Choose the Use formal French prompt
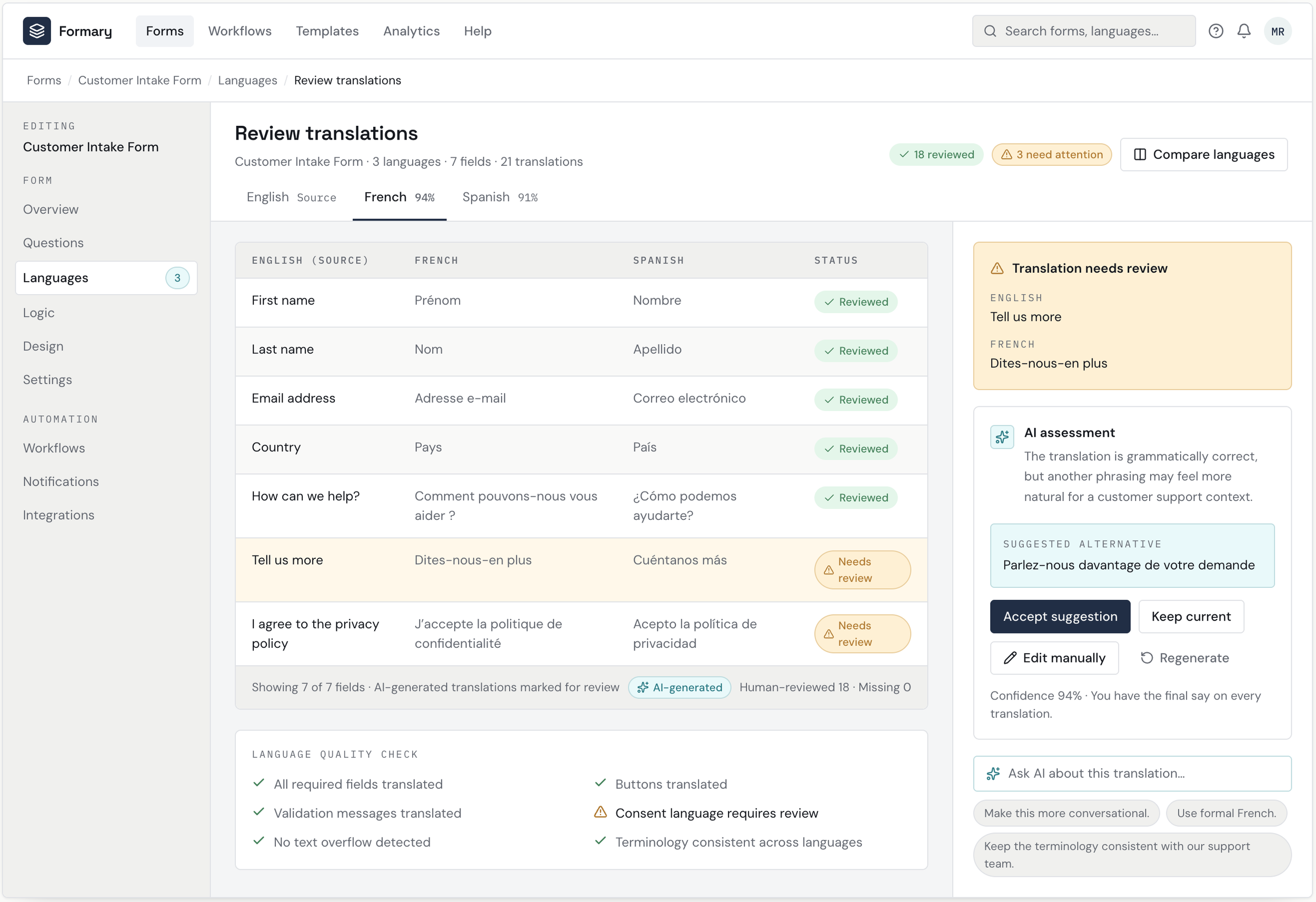1316x902 pixels. click(x=1227, y=813)
